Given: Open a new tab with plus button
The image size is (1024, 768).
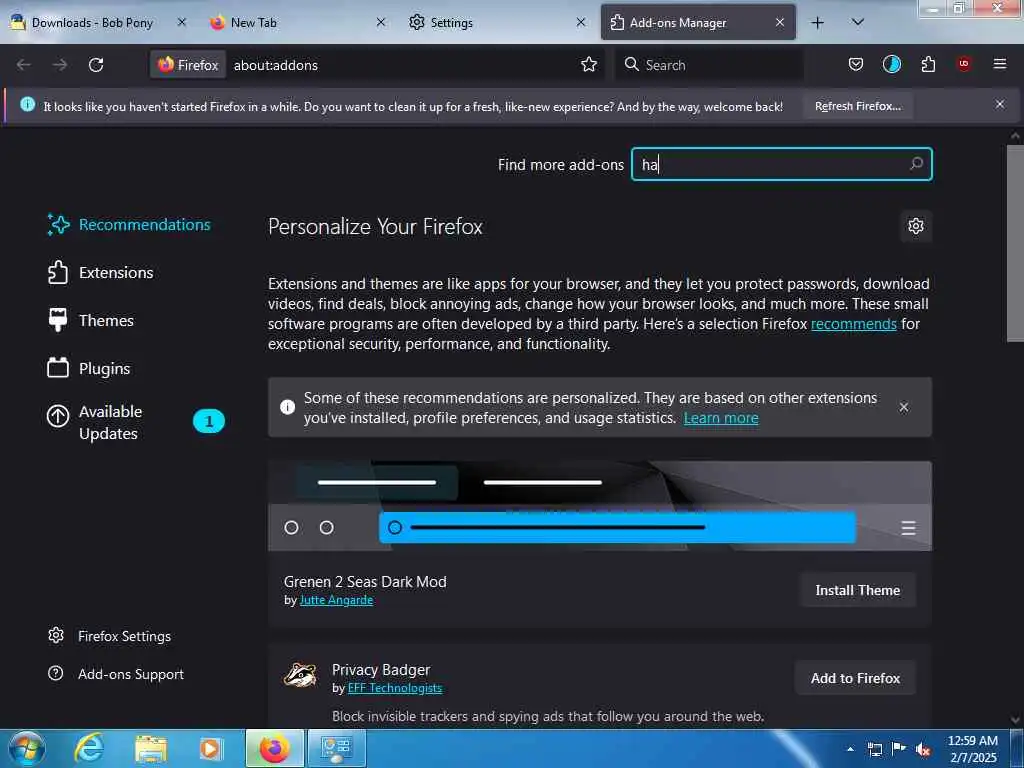Looking at the screenshot, I should [x=817, y=23].
